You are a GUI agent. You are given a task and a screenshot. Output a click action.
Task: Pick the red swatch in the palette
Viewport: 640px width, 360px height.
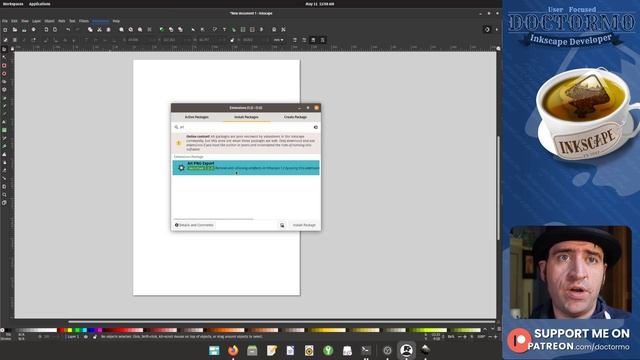pos(61,330)
